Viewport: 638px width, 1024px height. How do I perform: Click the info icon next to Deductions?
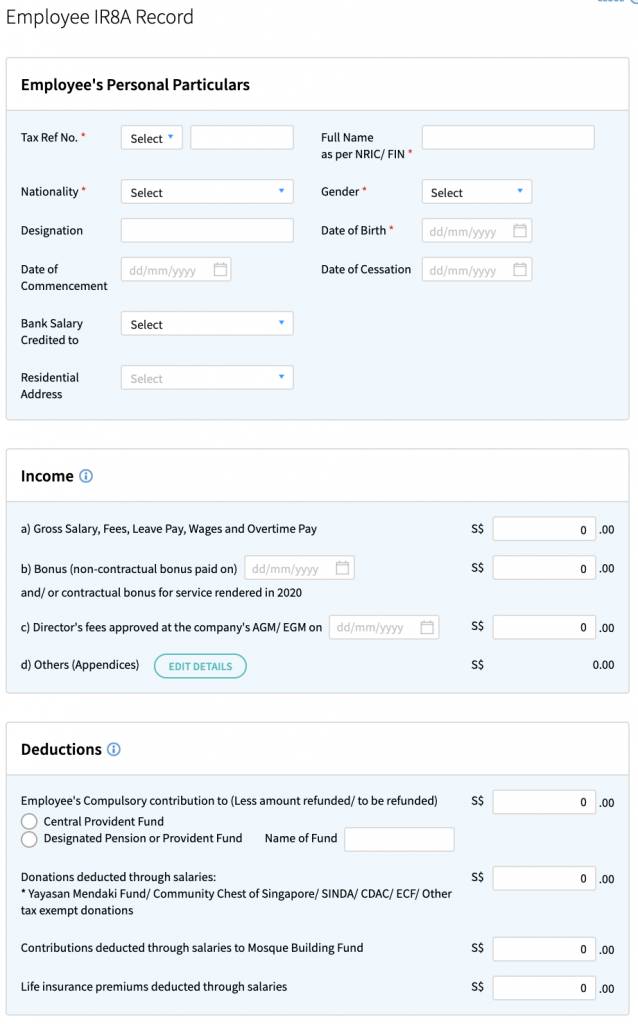(x=114, y=749)
